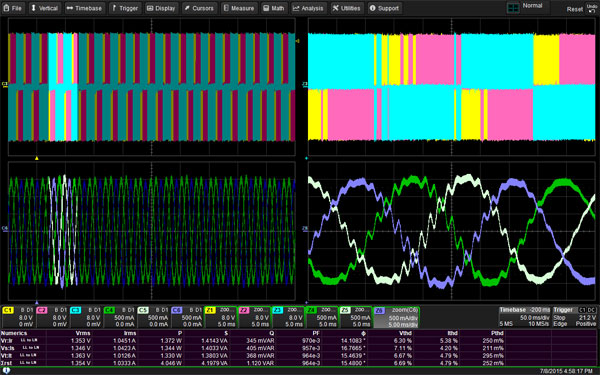Click the info icon in status bar
600x375 pixels.
point(6,371)
